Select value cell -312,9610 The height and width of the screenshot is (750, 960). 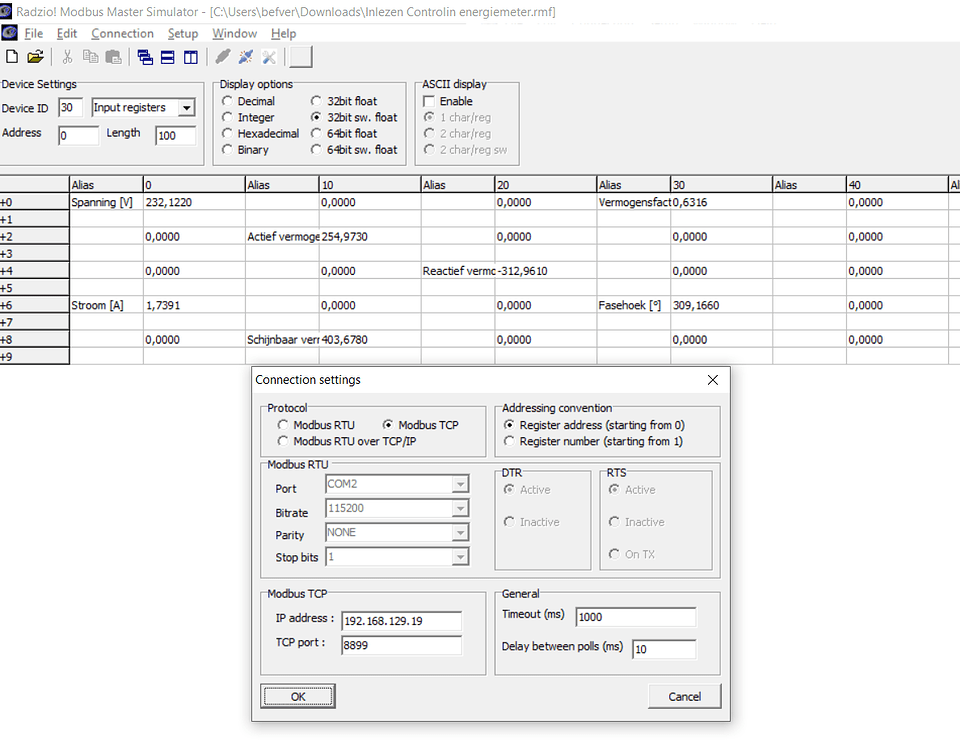click(546, 271)
